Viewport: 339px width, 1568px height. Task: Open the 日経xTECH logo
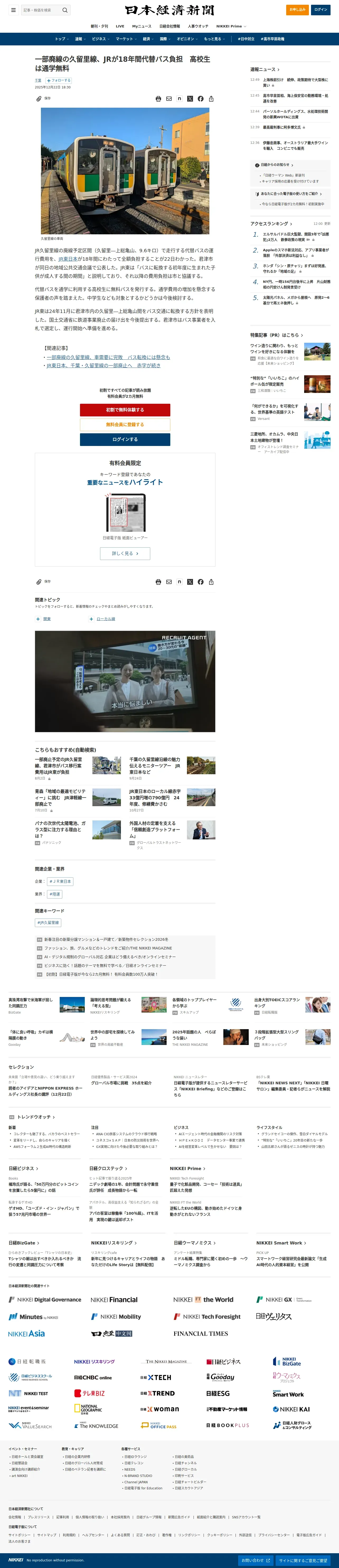(x=156, y=1377)
